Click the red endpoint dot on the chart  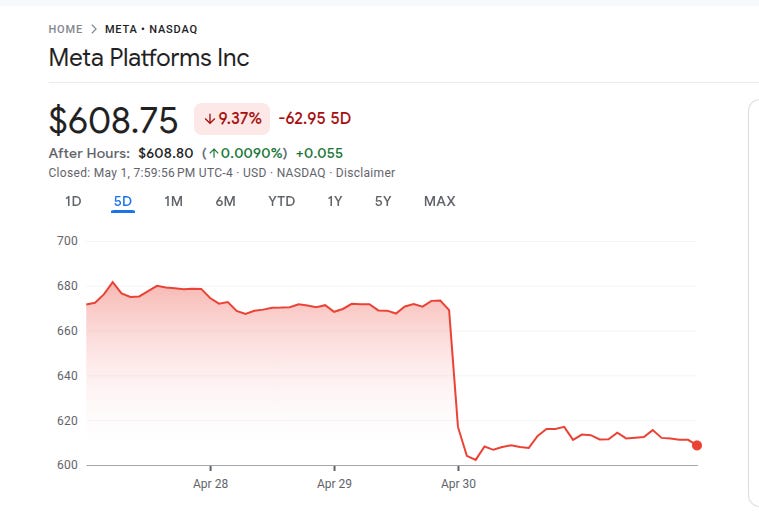coord(697,445)
